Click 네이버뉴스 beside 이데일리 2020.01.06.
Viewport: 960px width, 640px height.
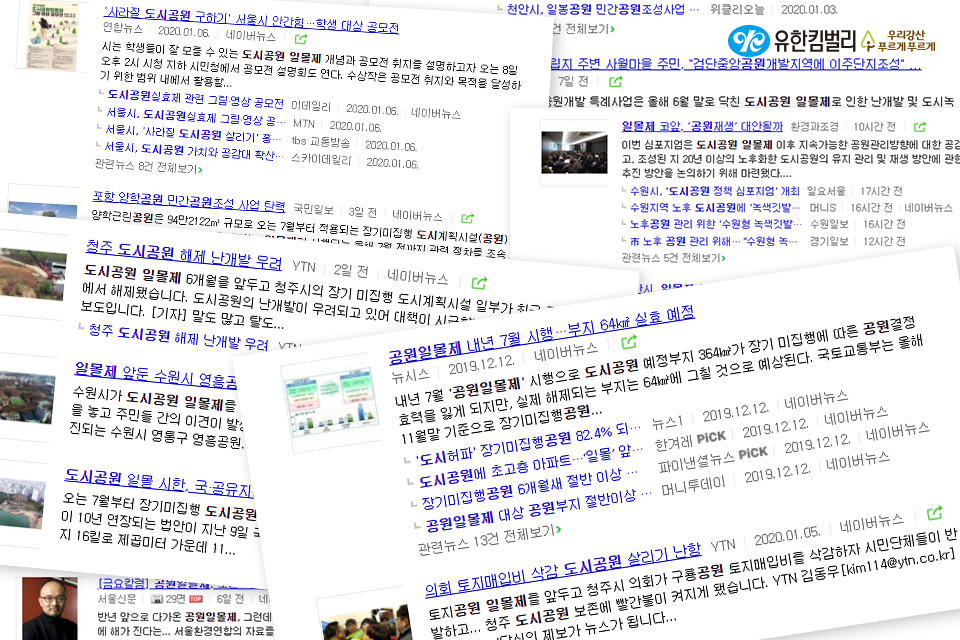pos(436,113)
